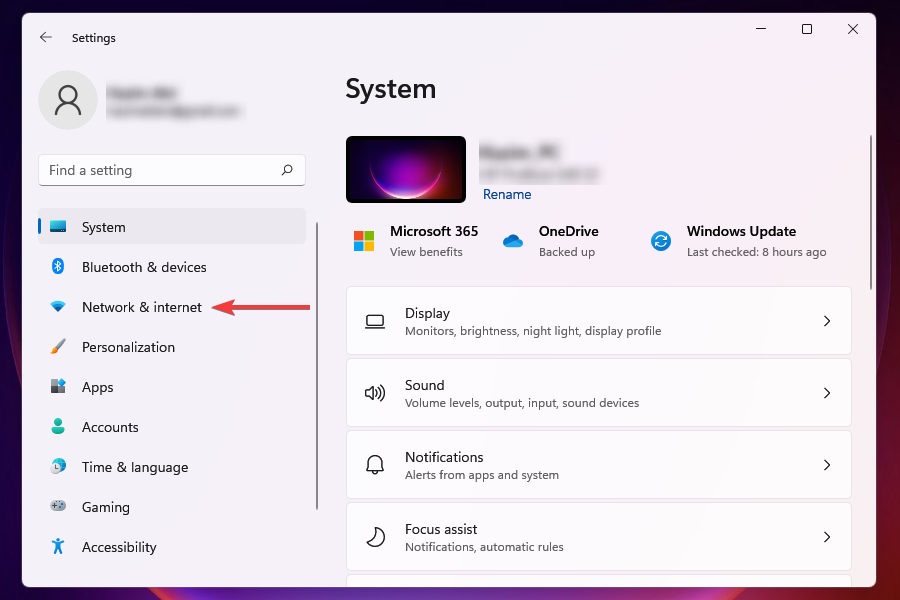Select the Accessibility icon
Viewport: 900px width, 600px height.
[x=59, y=547]
